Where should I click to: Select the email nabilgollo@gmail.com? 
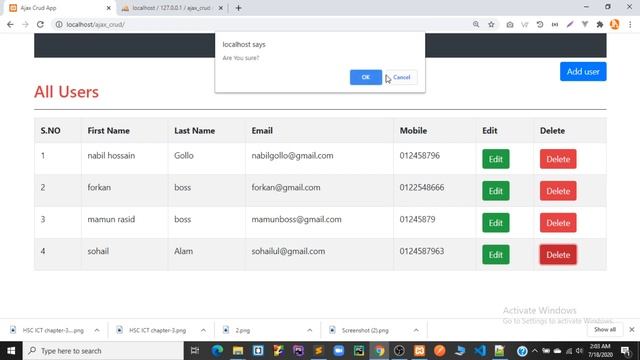pos(292,156)
